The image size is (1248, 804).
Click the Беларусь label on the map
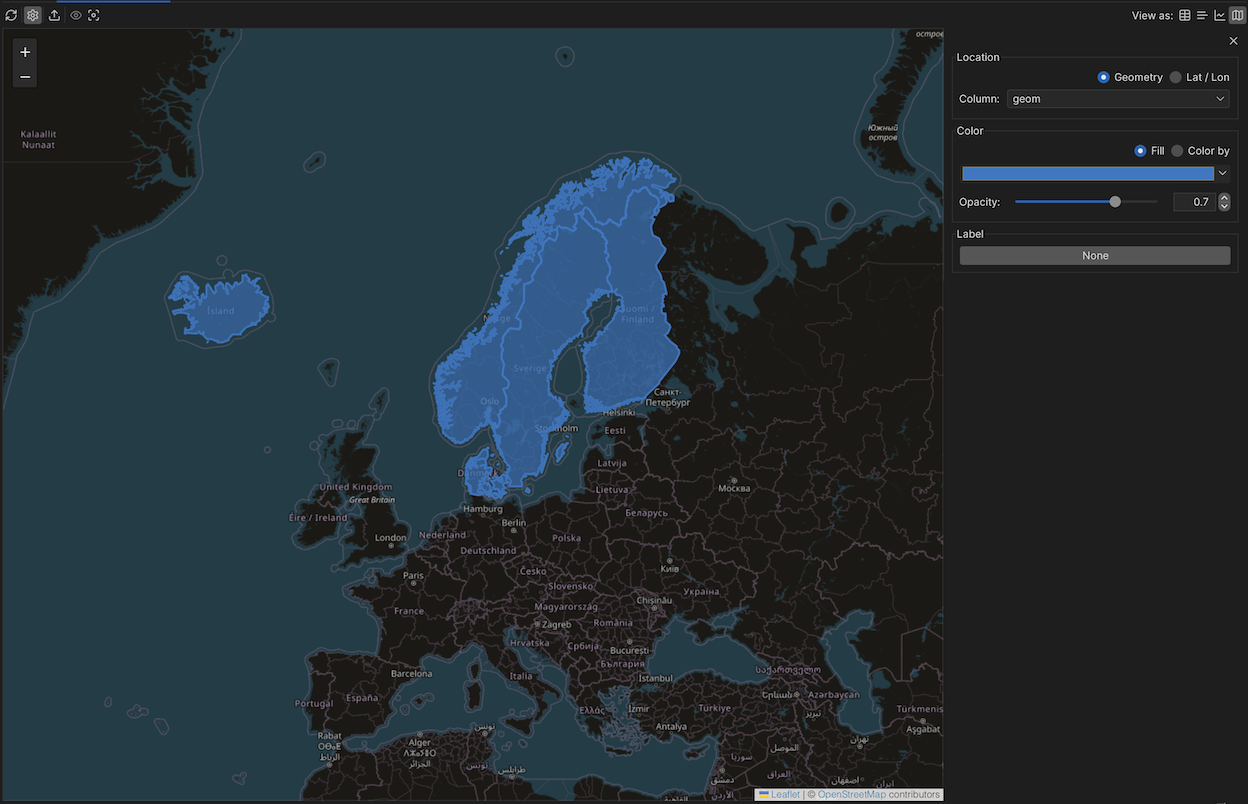tap(646, 513)
